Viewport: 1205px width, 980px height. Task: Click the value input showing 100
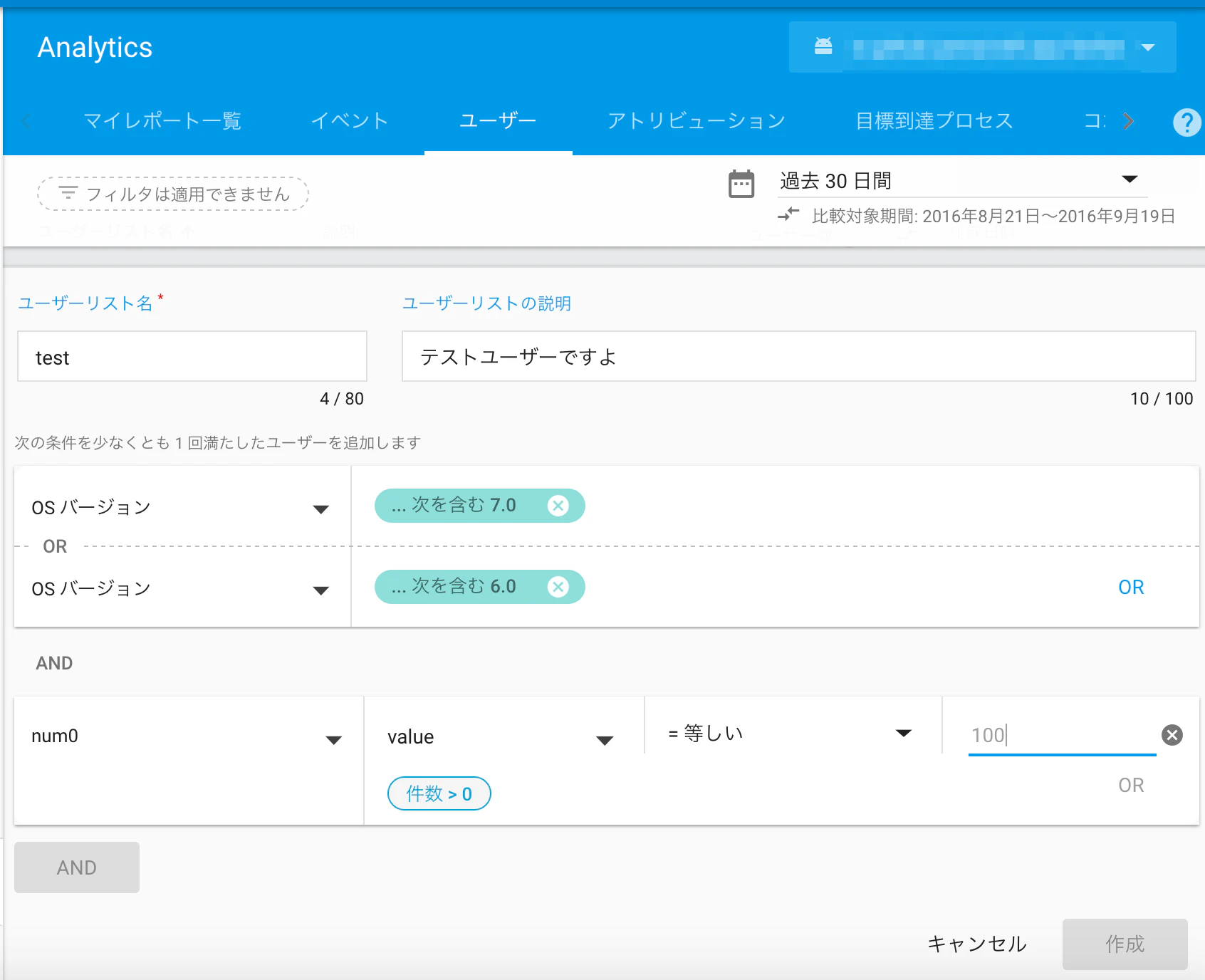(1061, 735)
